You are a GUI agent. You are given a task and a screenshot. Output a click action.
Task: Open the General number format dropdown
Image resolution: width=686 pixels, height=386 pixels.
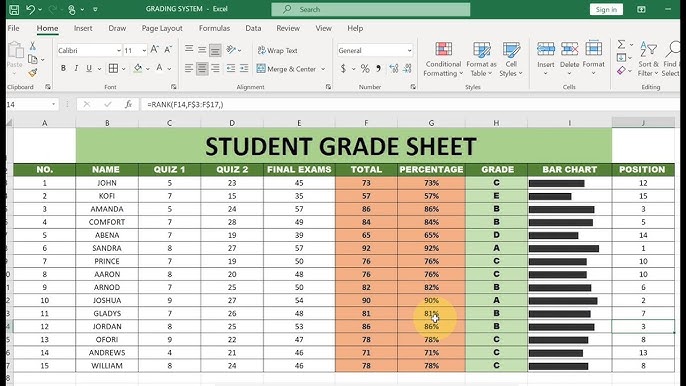(x=410, y=51)
